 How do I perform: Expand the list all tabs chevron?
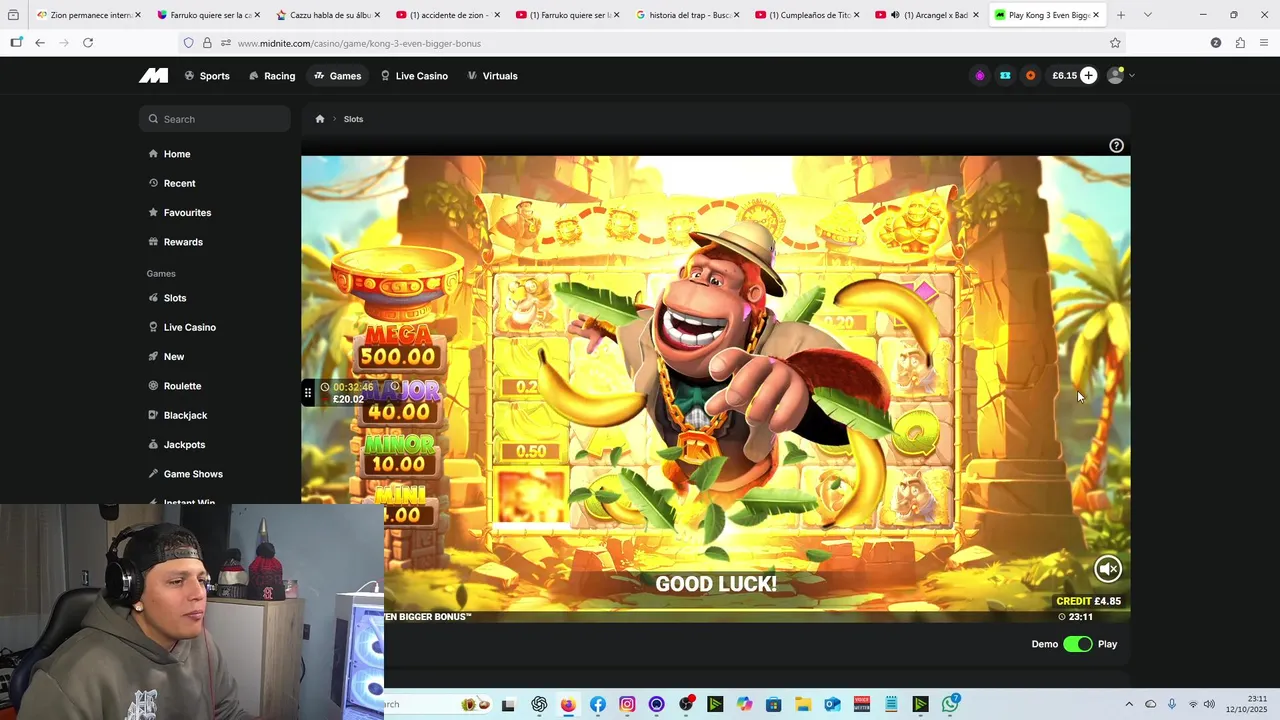point(1147,15)
